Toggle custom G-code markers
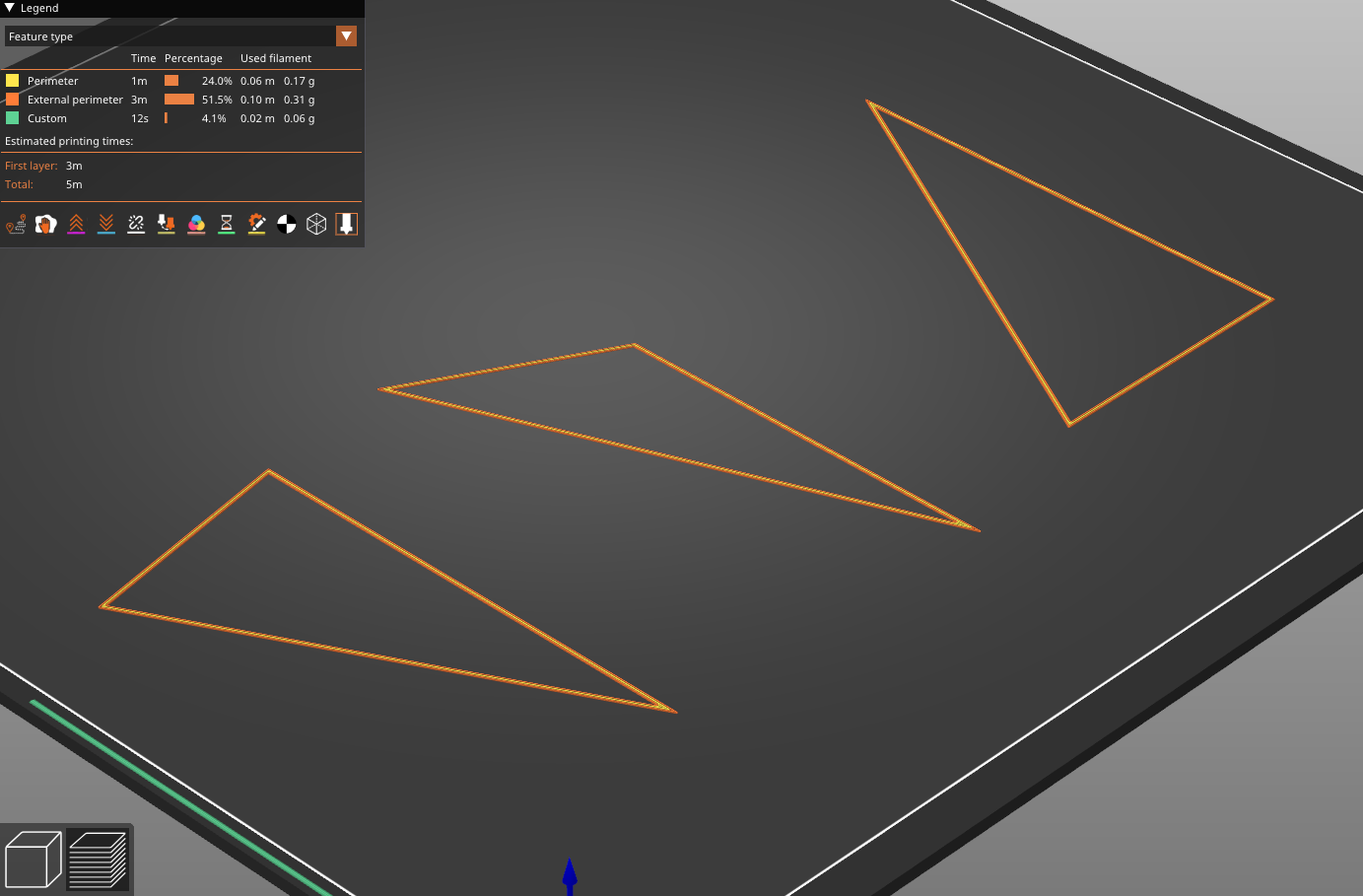Viewport: 1363px width, 896px height. 256,224
